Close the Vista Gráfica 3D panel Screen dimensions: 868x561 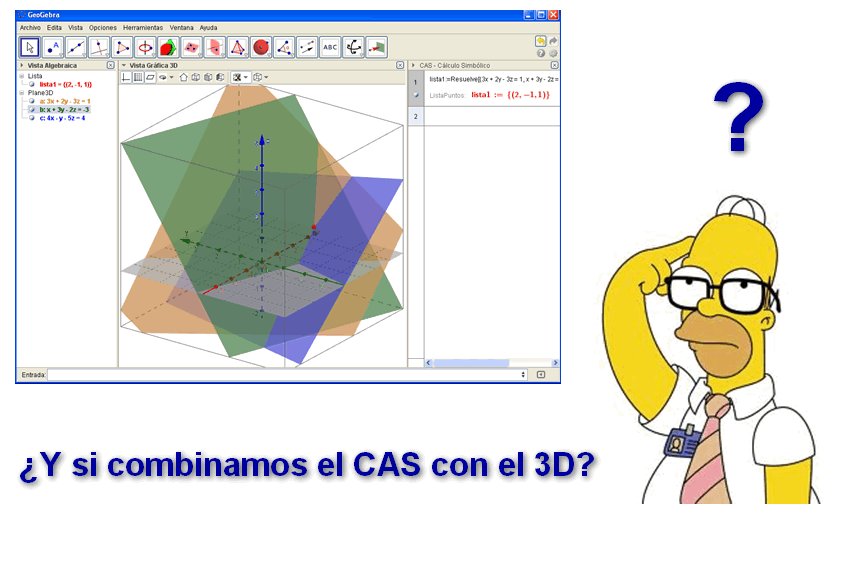(400, 65)
